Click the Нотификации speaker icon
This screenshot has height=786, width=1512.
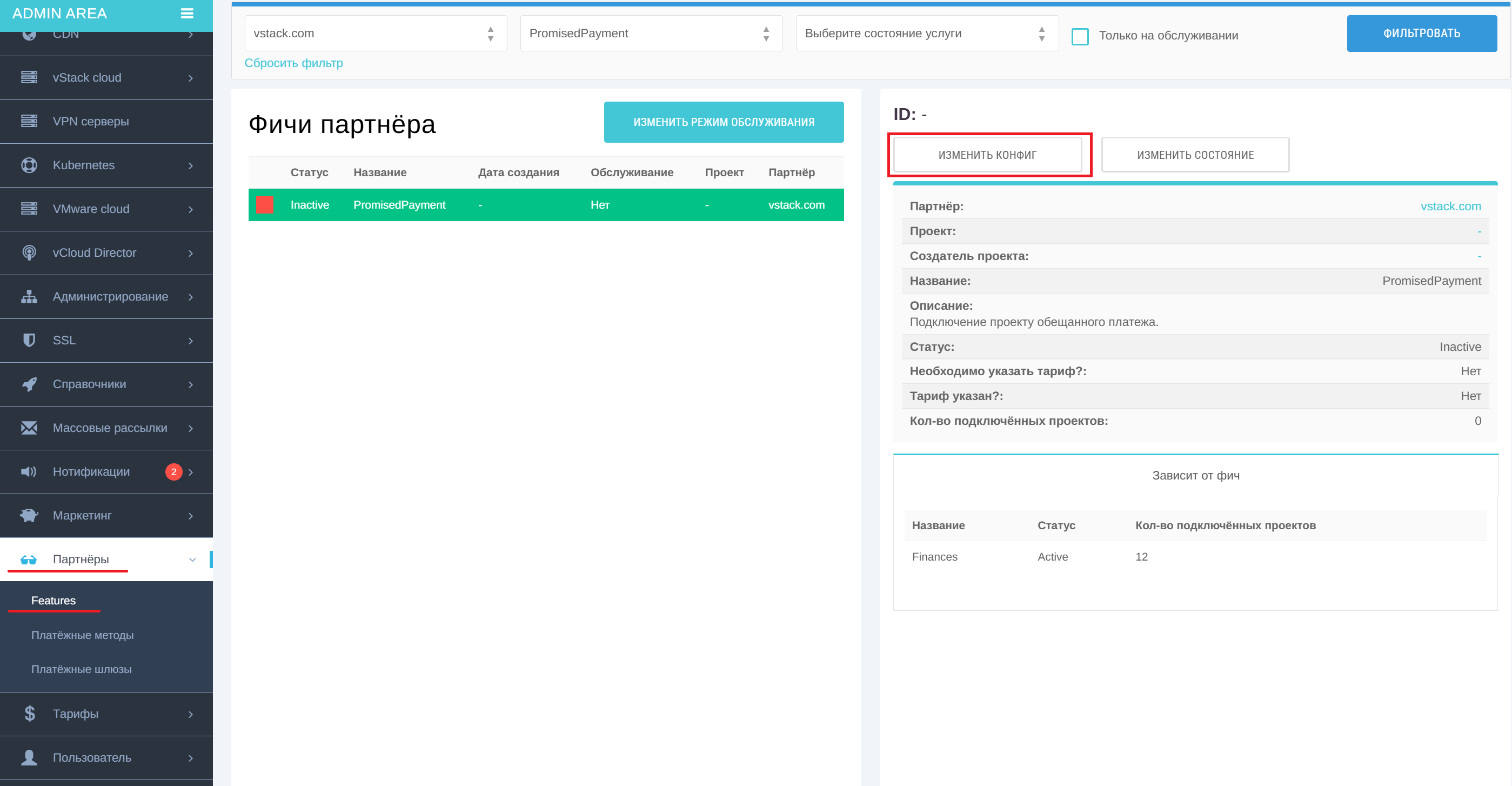[x=29, y=472]
